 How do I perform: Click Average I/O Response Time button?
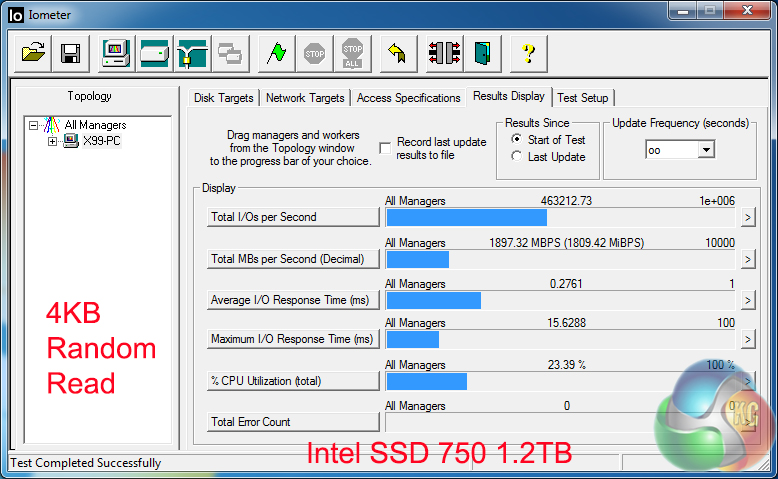coord(293,300)
